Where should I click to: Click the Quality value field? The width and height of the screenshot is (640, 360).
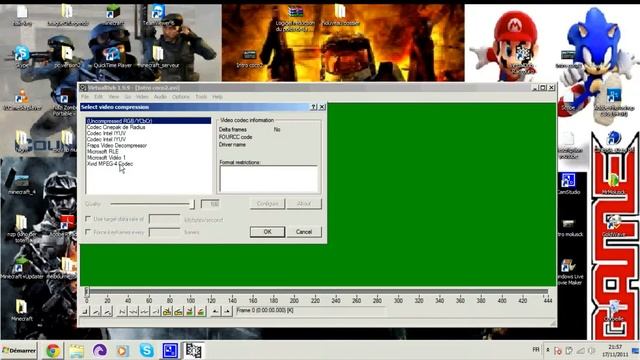coord(210,204)
